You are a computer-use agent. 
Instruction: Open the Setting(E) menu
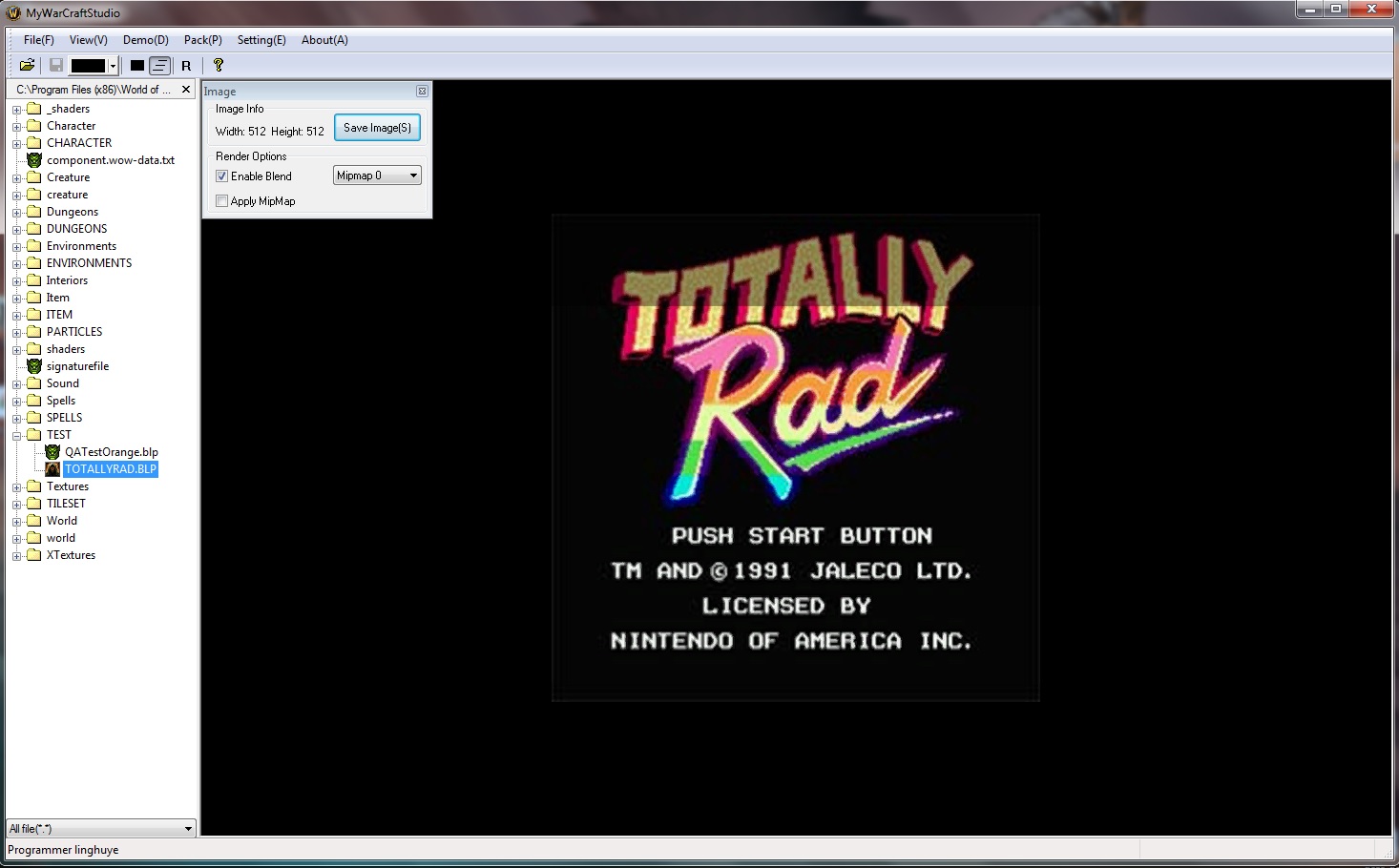(x=261, y=40)
